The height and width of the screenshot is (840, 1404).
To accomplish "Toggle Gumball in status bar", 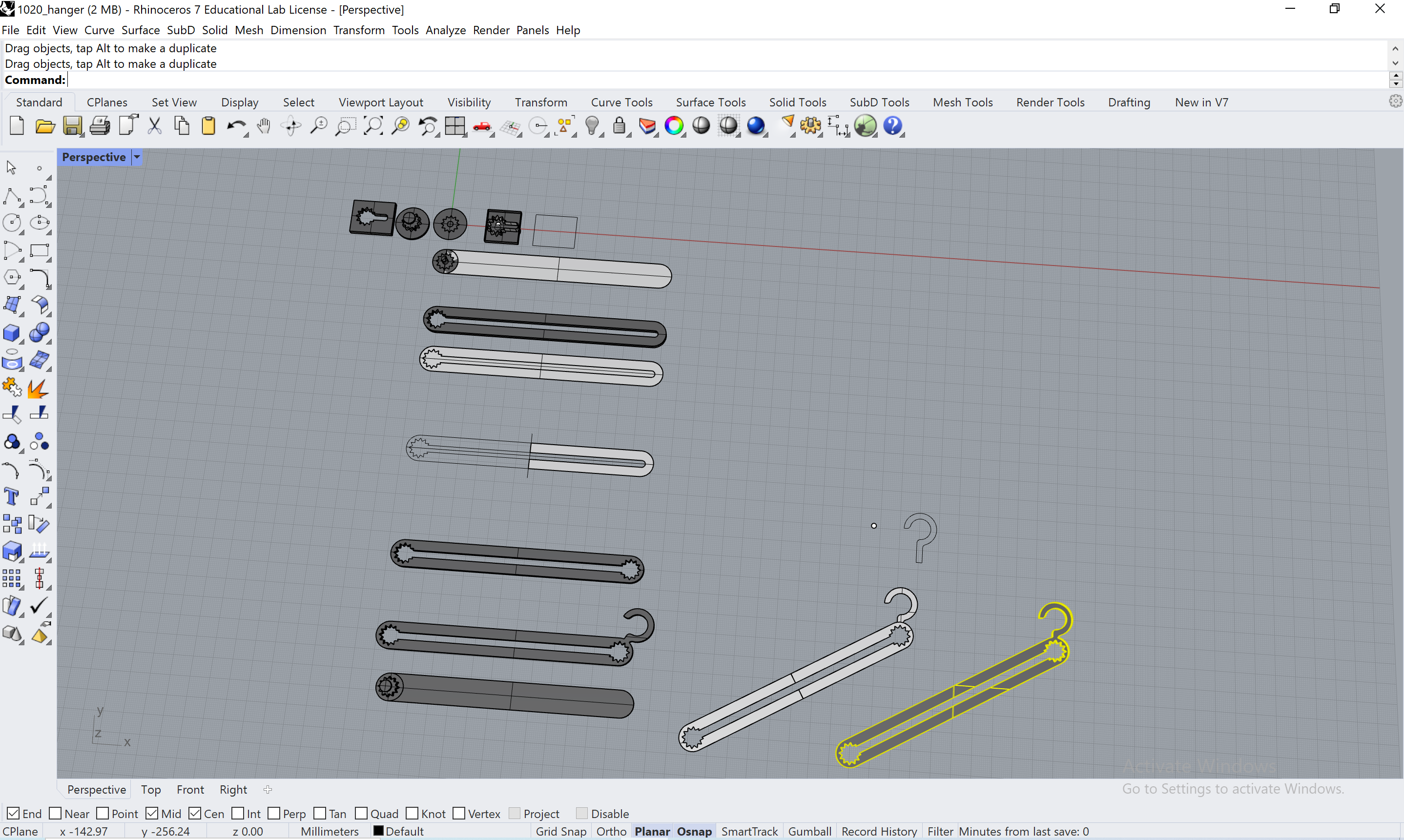I will point(809,831).
